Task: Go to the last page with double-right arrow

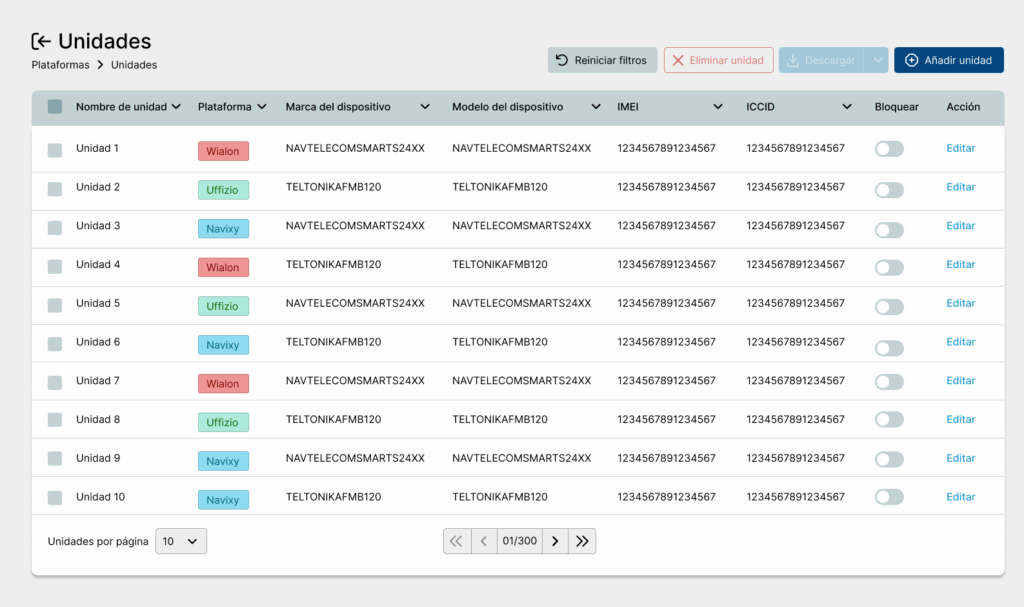Action: pos(582,541)
